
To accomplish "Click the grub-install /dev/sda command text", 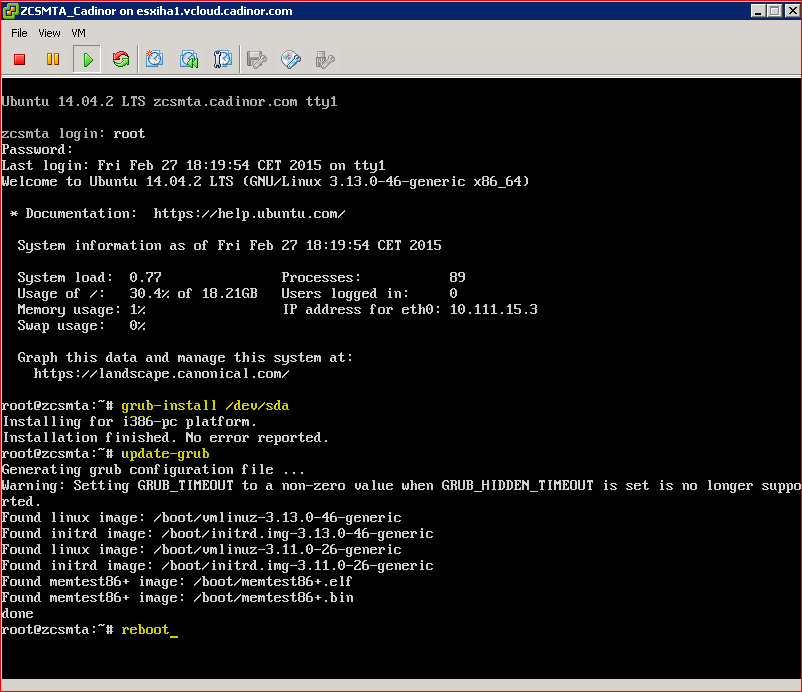I will click(205, 406).
